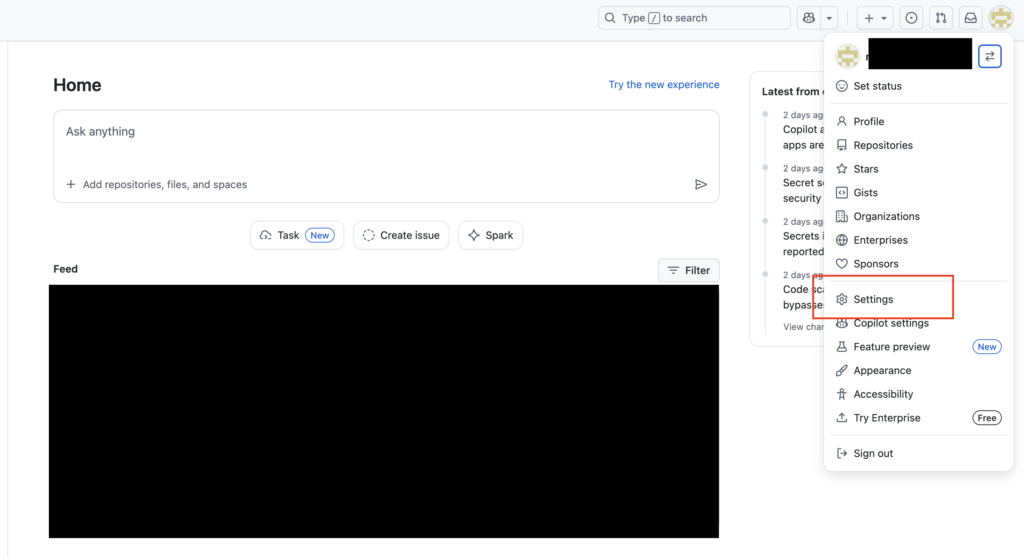Screen dimensions: 1024x557
Task: Click the account switcher arrows button
Action: (990, 57)
